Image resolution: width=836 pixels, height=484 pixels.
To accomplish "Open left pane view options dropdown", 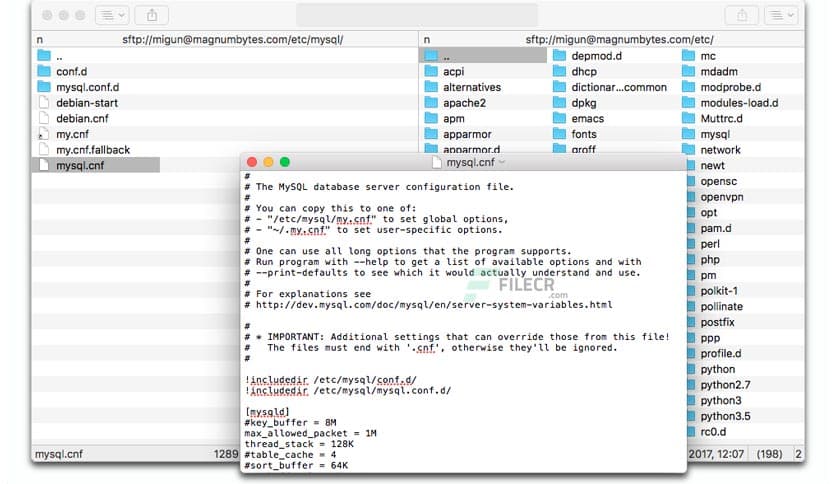I will click(112, 15).
